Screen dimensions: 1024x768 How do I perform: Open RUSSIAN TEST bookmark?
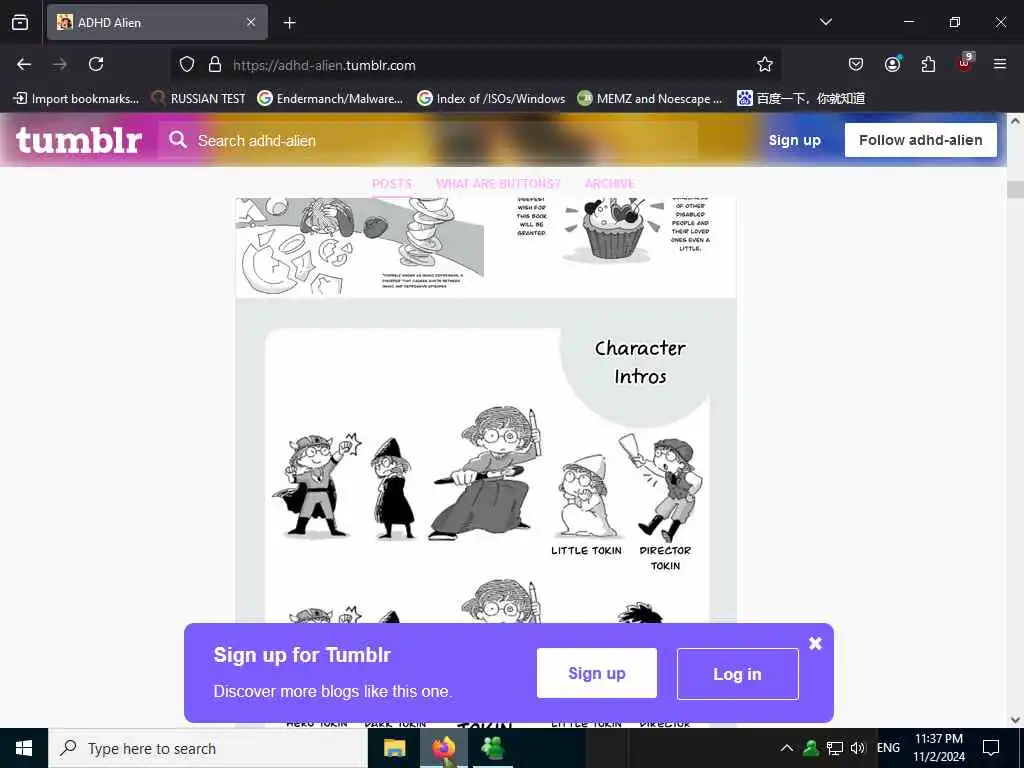click(x=199, y=99)
